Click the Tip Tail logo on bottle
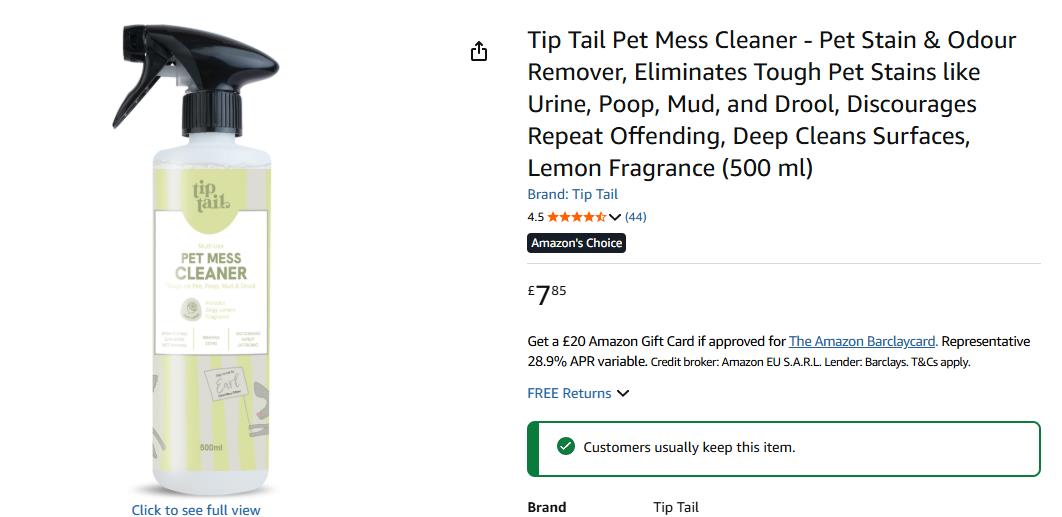Image resolution: width=1062 pixels, height=517 pixels. 211,197
